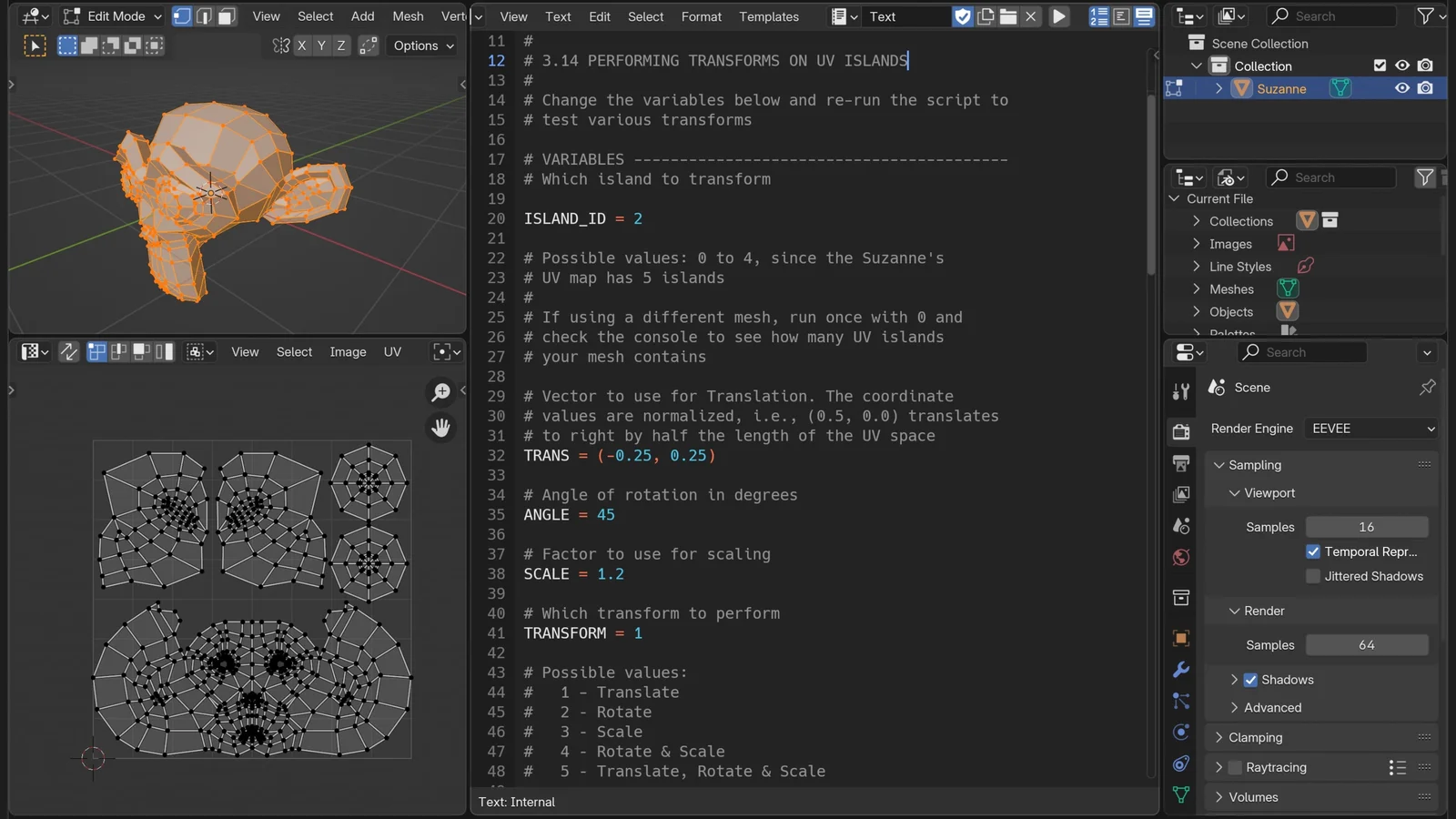Select the World properties tab
The width and height of the screenshot is (1456, 819).
(1180, 558)
